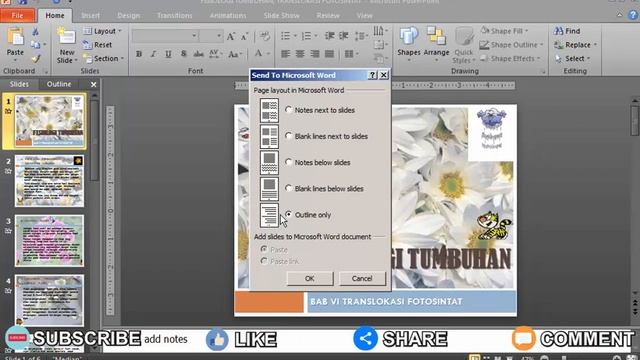Toggle Italic formatting
Viewport: 640px width, 360px height.
(x=153, y=54)
